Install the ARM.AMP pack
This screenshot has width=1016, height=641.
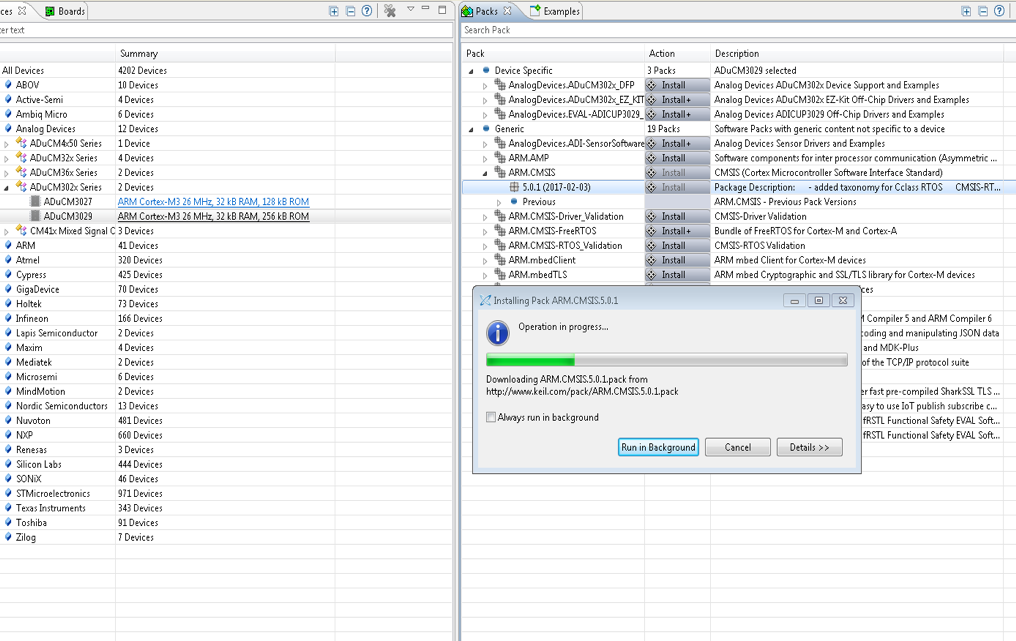coord(677,158)
